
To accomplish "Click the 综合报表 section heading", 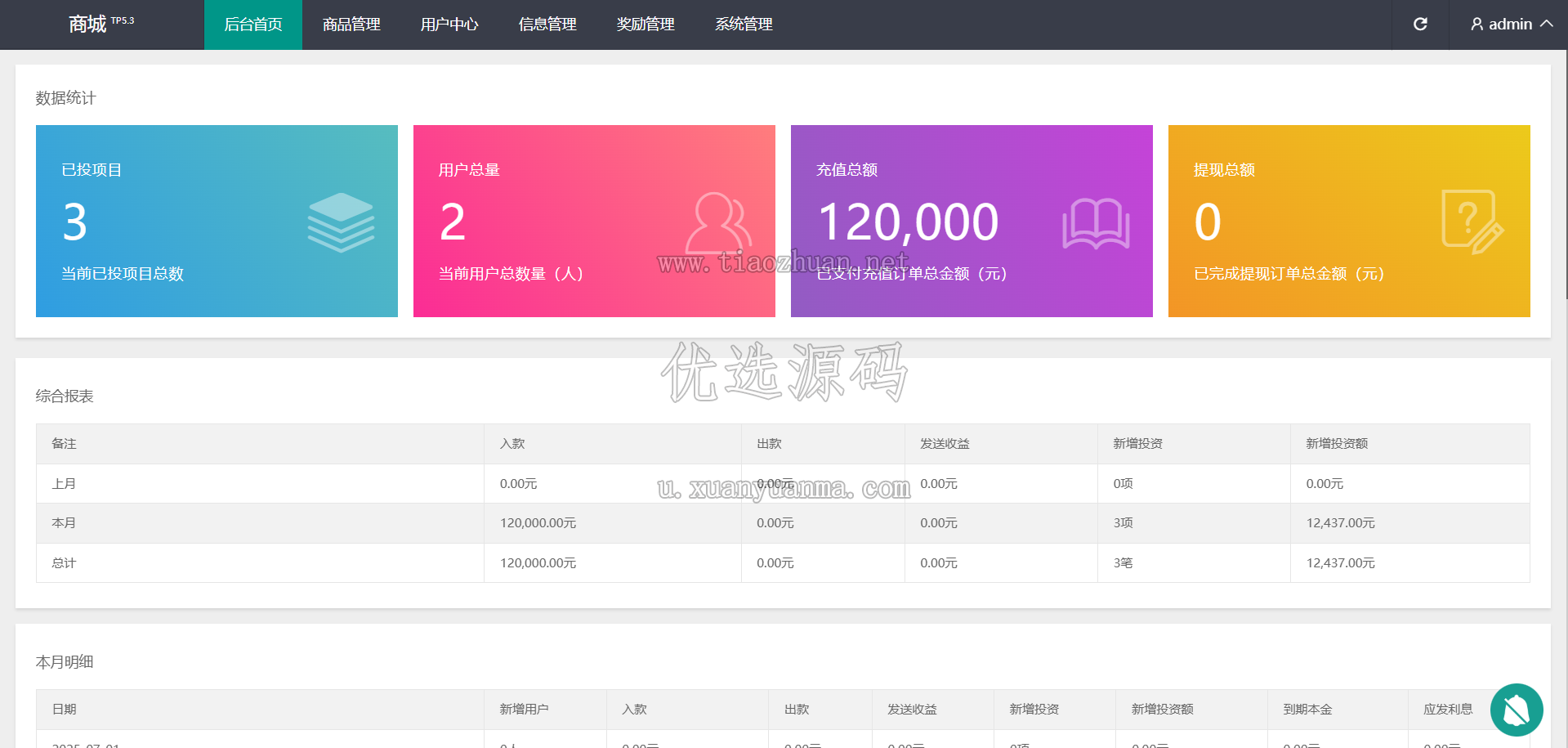I will pyautogui.click(x=65, y=396).
